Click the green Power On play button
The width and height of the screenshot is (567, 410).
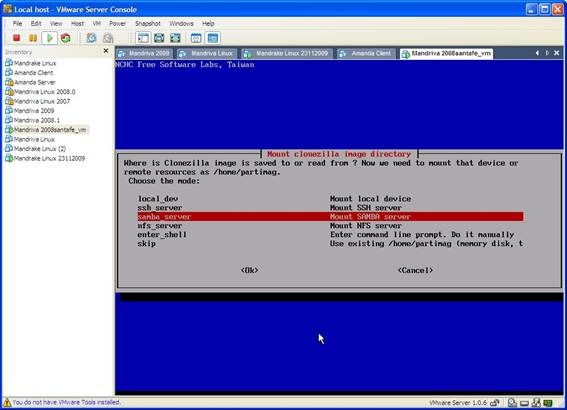coord(50,38)
